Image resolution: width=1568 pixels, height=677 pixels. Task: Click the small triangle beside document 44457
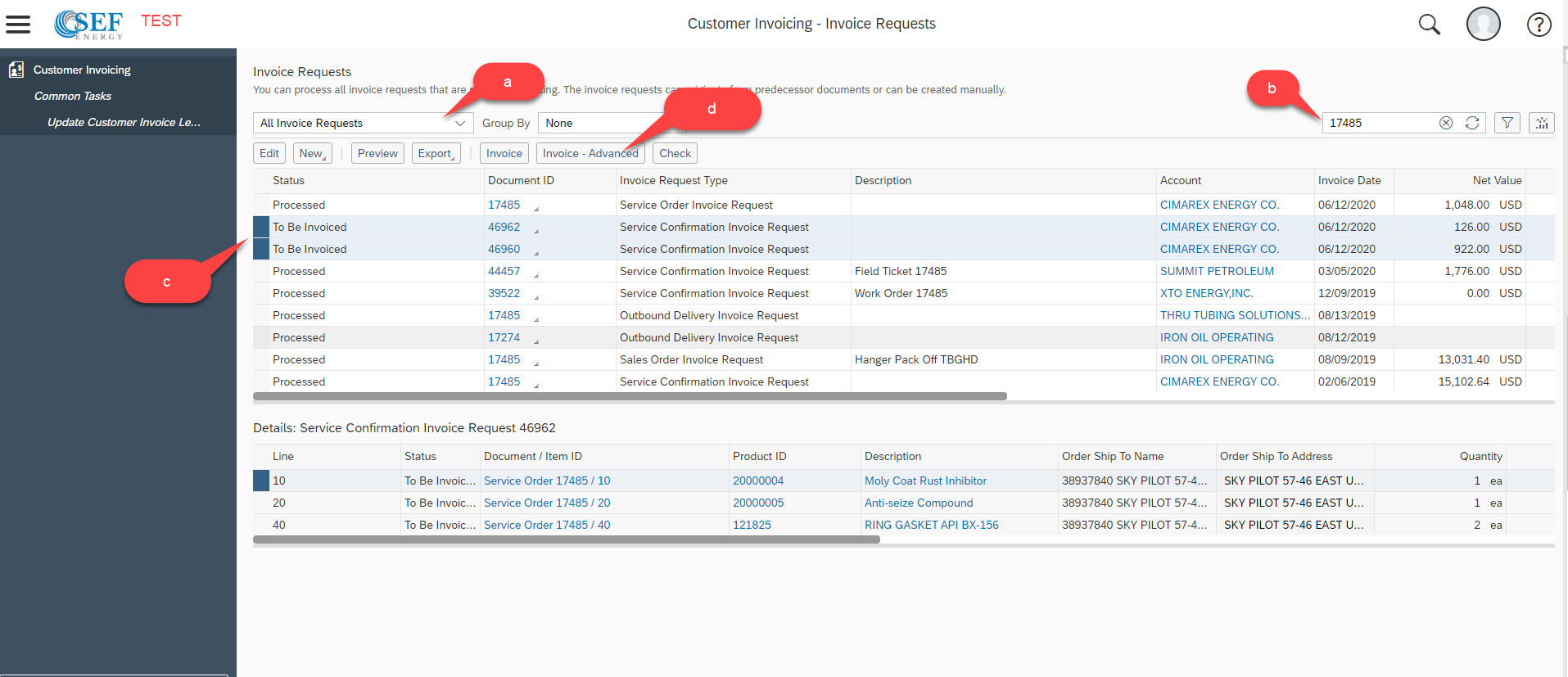[536, 275]
